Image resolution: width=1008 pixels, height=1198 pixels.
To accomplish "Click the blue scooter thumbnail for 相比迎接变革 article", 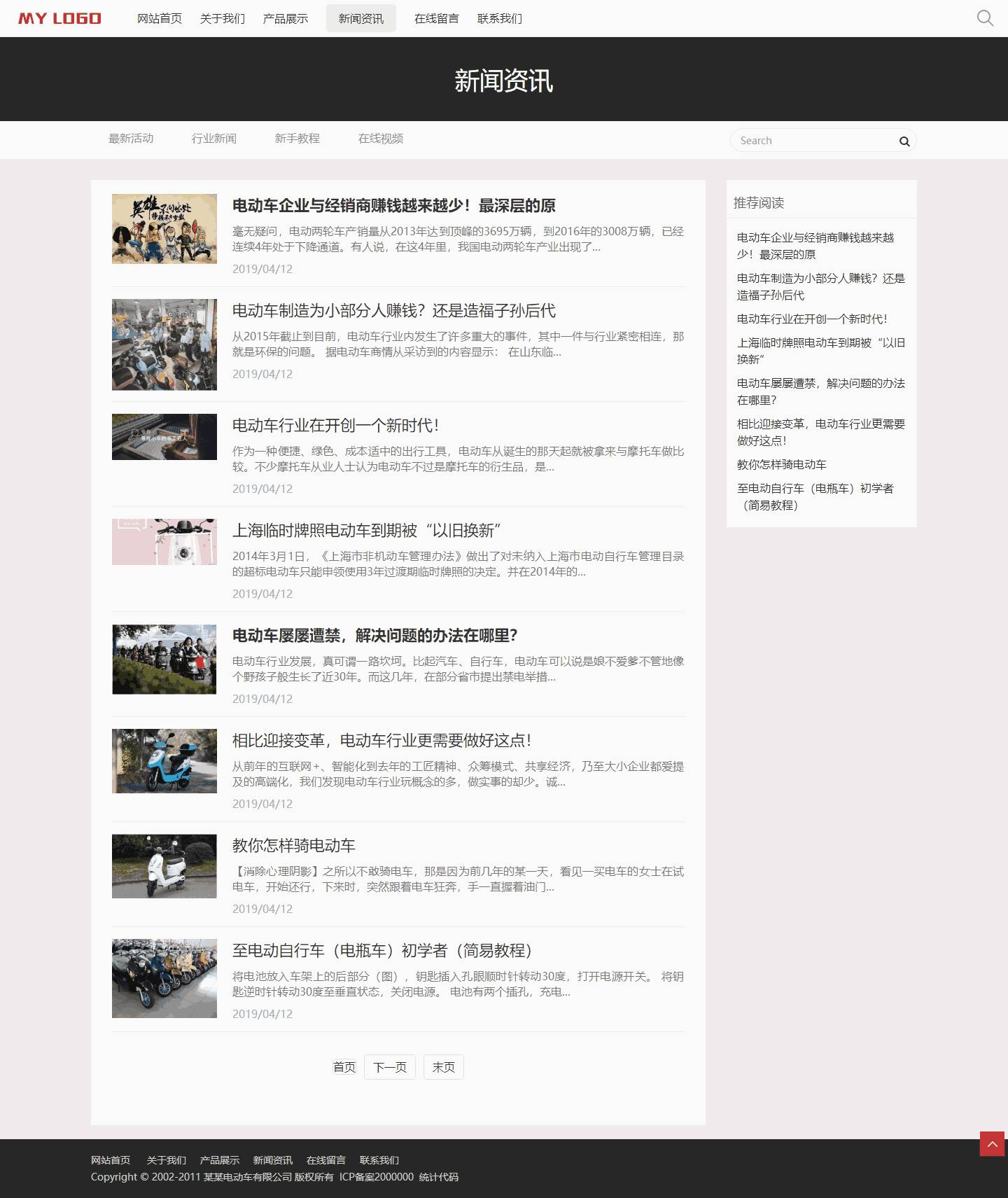I will click(x=164, y=761).
